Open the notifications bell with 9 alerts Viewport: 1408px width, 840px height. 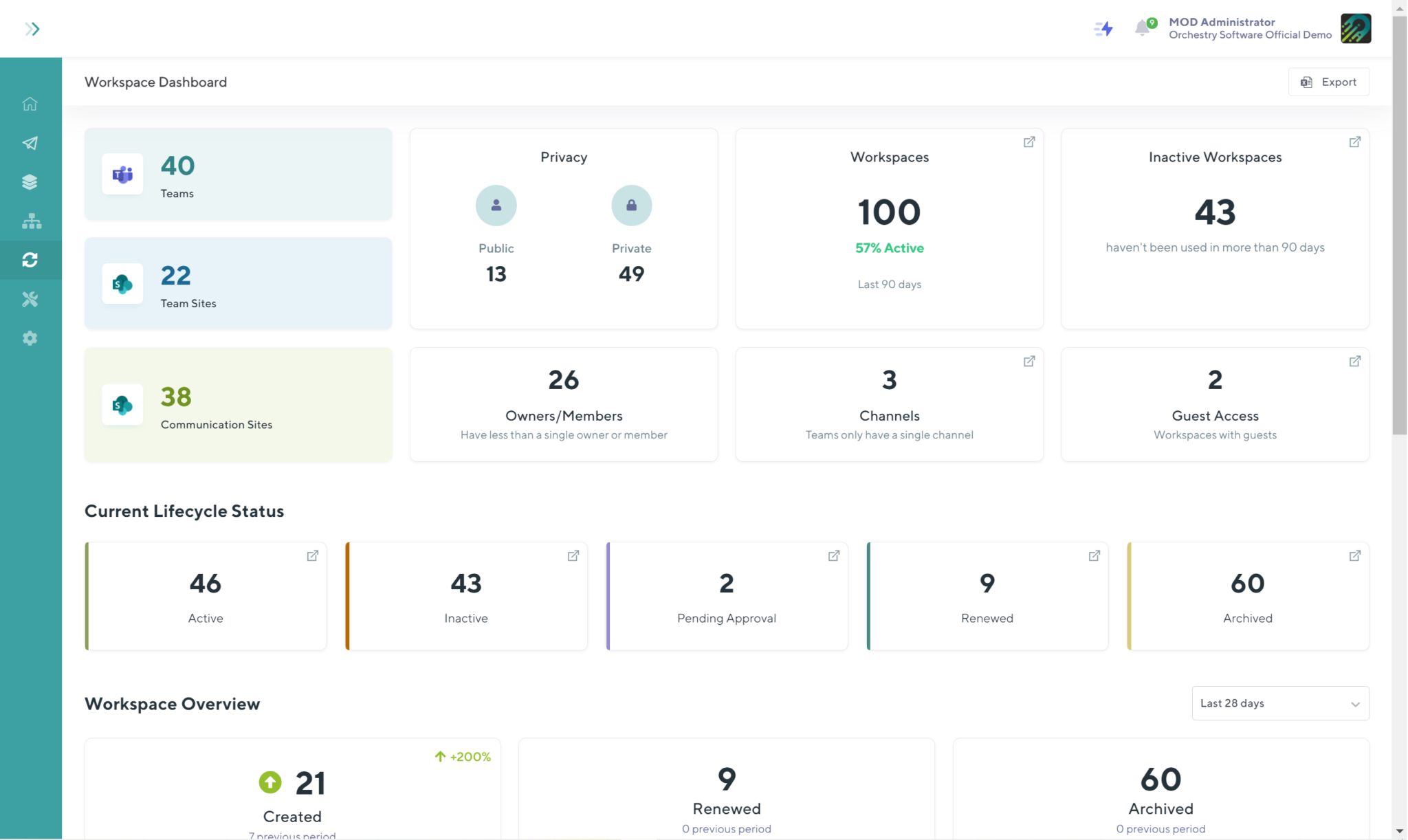[x=1143, y=27]
